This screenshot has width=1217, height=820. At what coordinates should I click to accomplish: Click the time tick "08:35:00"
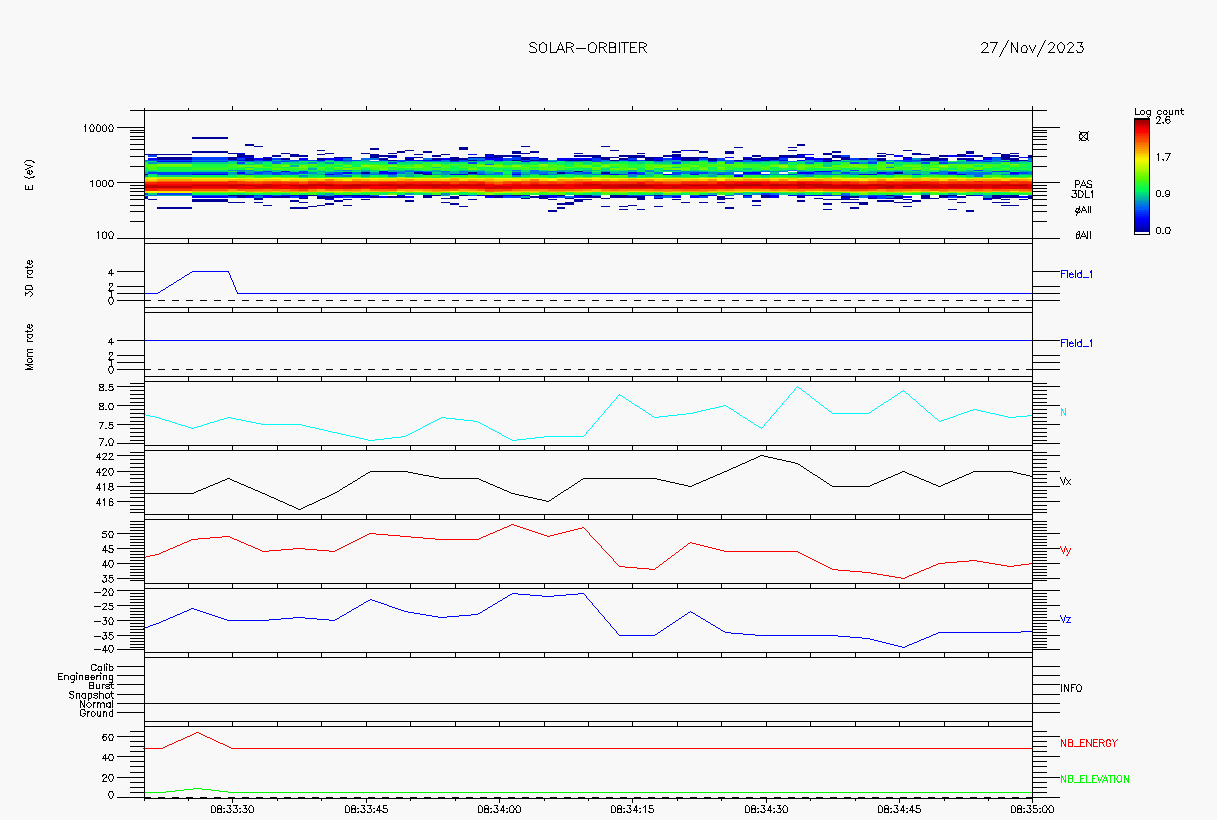[1032, 808]
